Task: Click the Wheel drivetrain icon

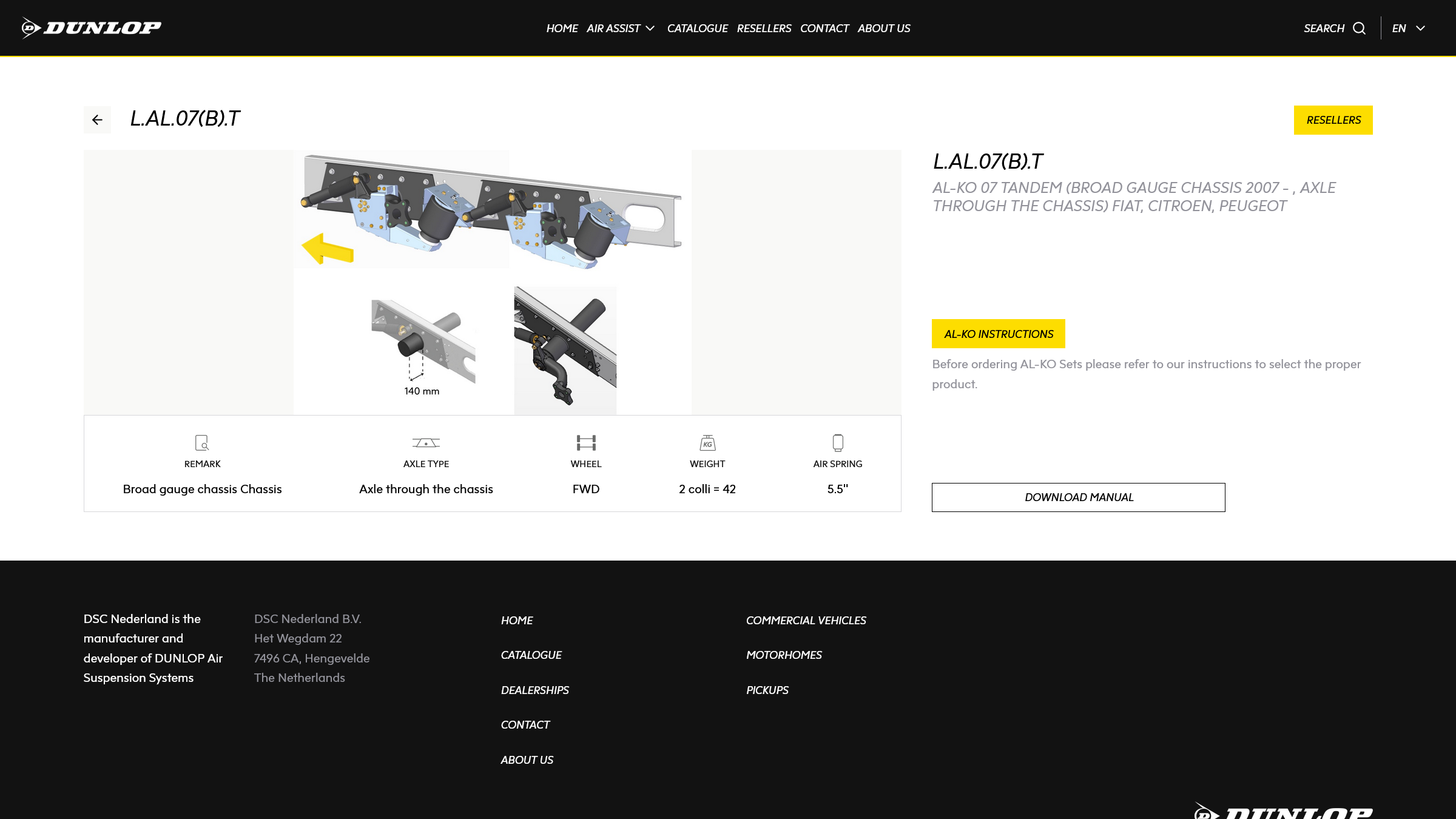Action: click(x=586, y=443)
